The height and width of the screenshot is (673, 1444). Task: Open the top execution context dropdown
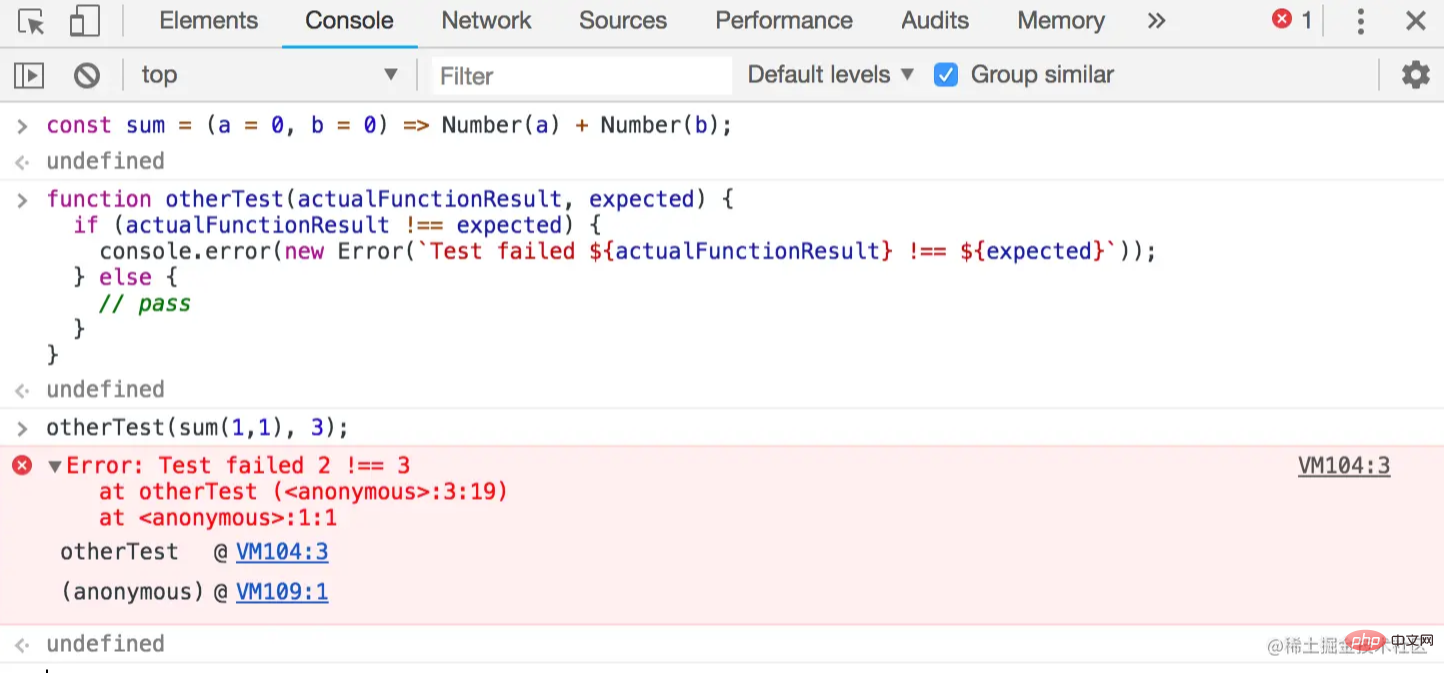coord(269,75)
